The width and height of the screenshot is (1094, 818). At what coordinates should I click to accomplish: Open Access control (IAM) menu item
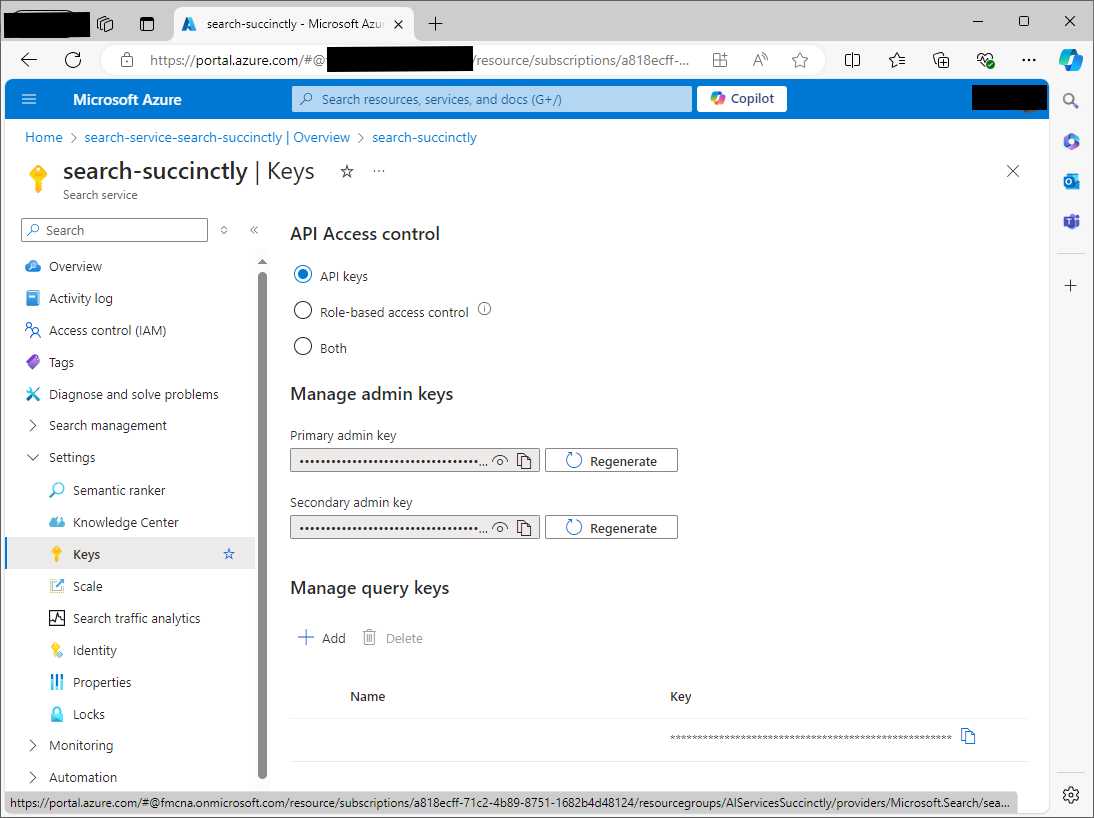(x=107, y=331)
